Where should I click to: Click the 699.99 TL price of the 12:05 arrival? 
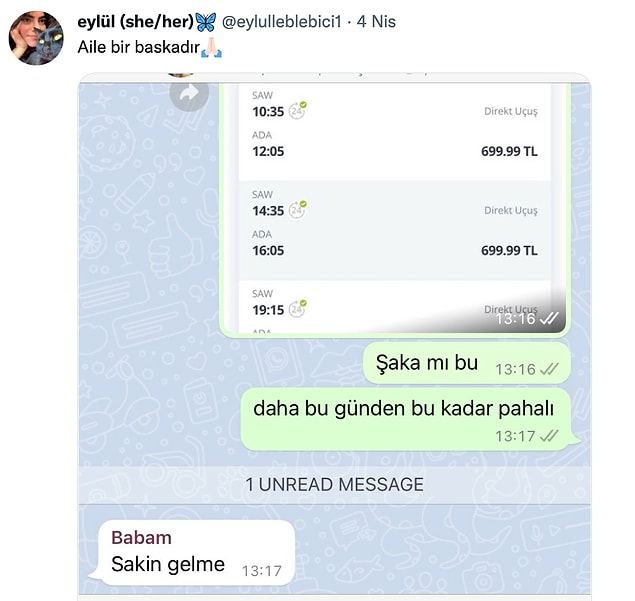pos(509,151)
